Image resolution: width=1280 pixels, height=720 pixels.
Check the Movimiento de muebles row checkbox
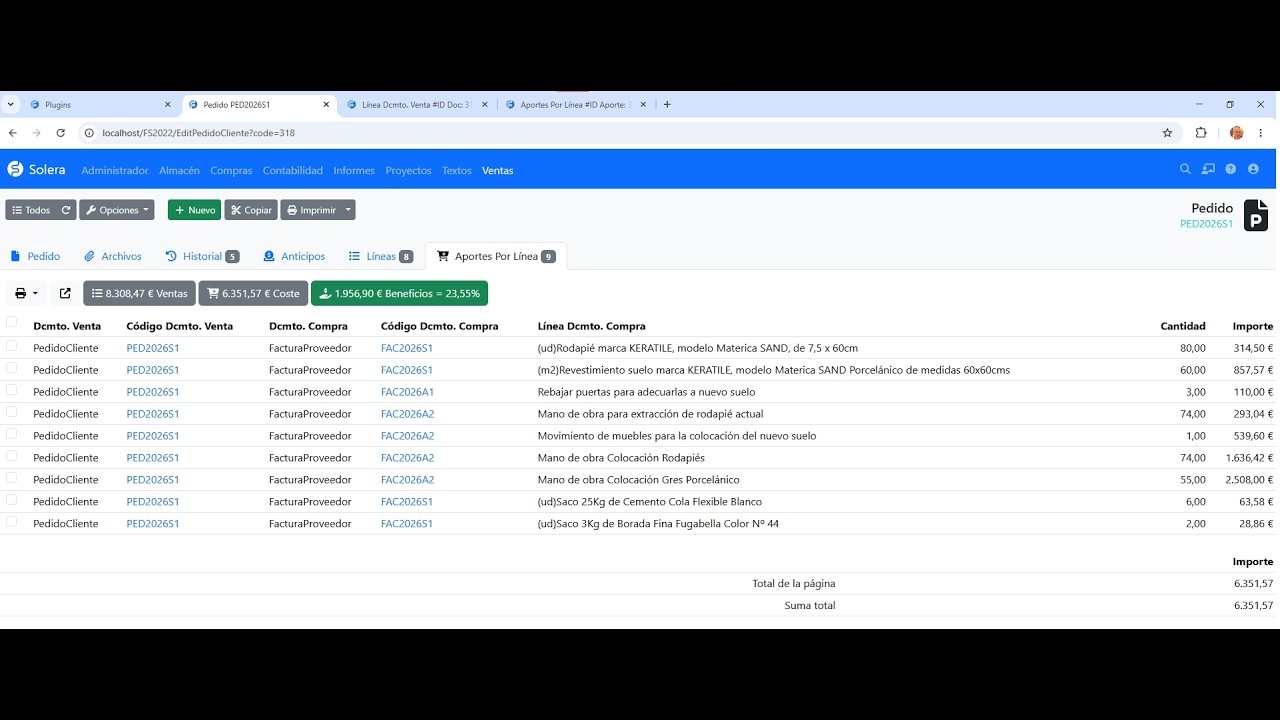click(12, 434)
